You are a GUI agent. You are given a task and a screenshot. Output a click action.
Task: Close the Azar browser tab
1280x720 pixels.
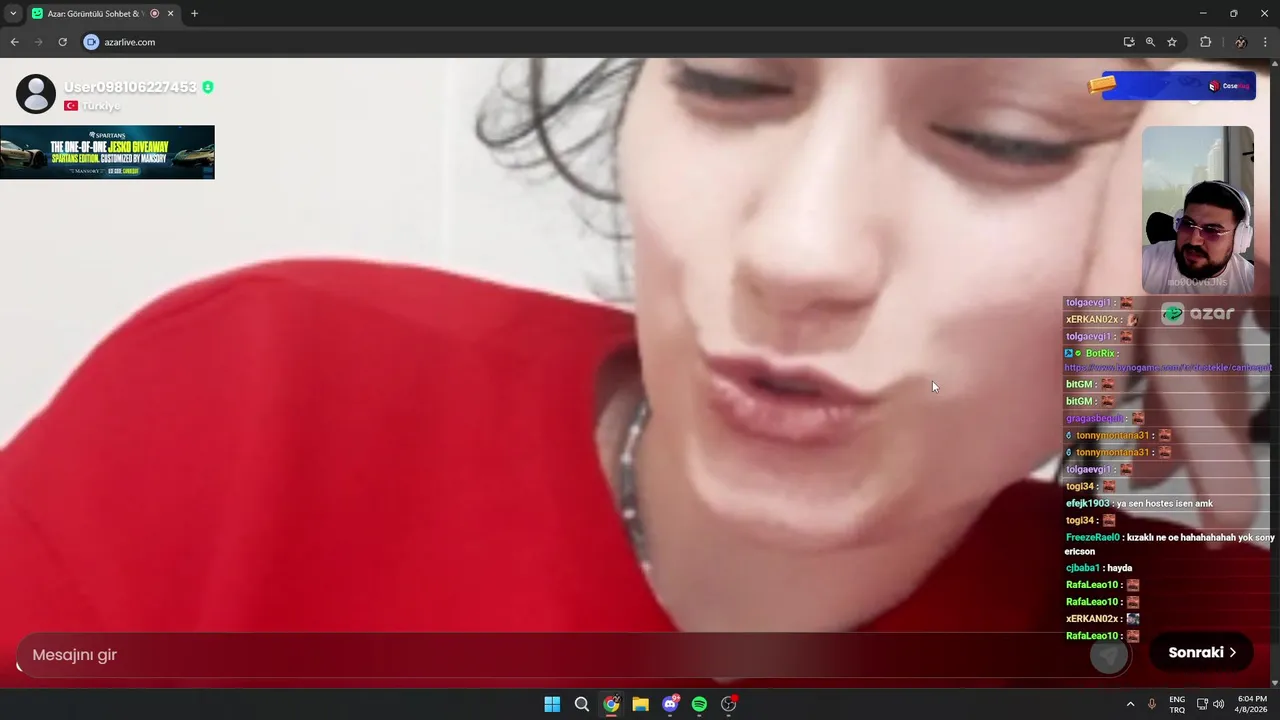click(x=171, y=14)
